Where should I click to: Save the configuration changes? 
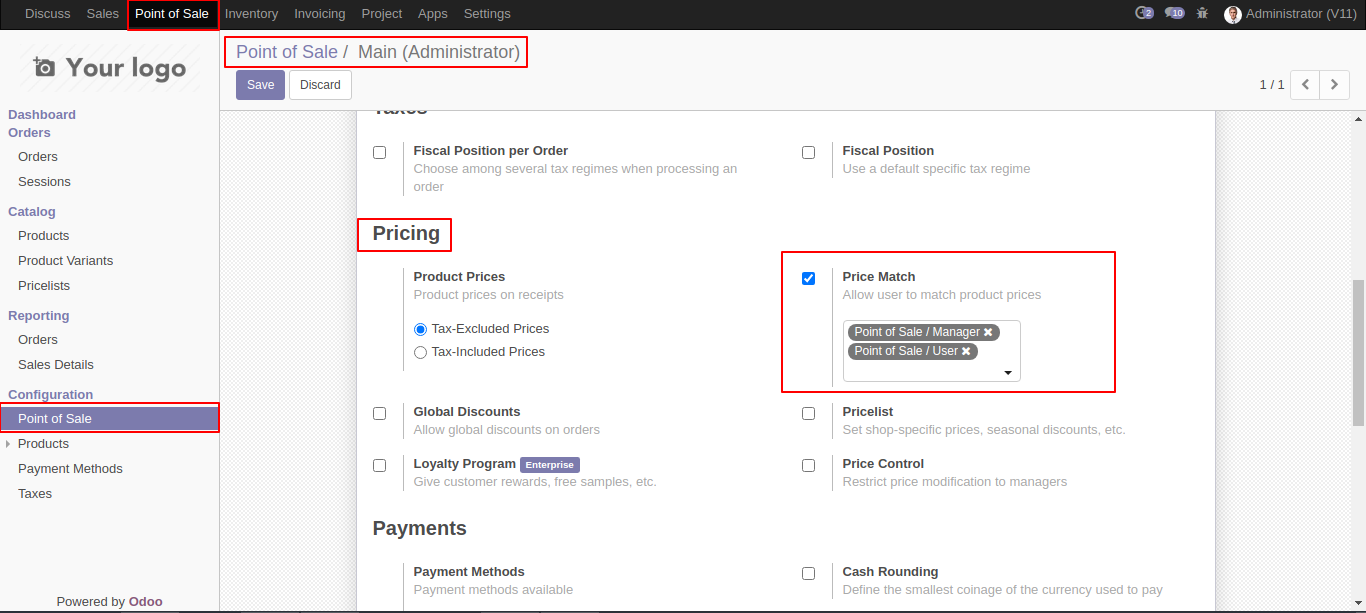point(260,85)
